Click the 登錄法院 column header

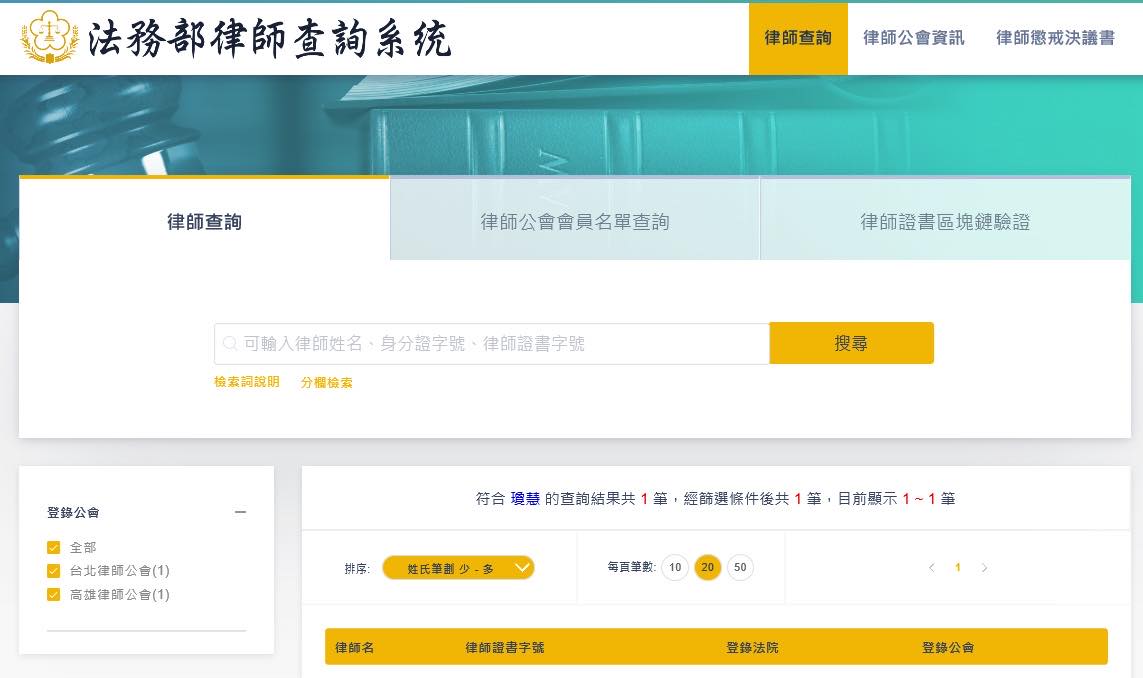click(x=752, y=647)
